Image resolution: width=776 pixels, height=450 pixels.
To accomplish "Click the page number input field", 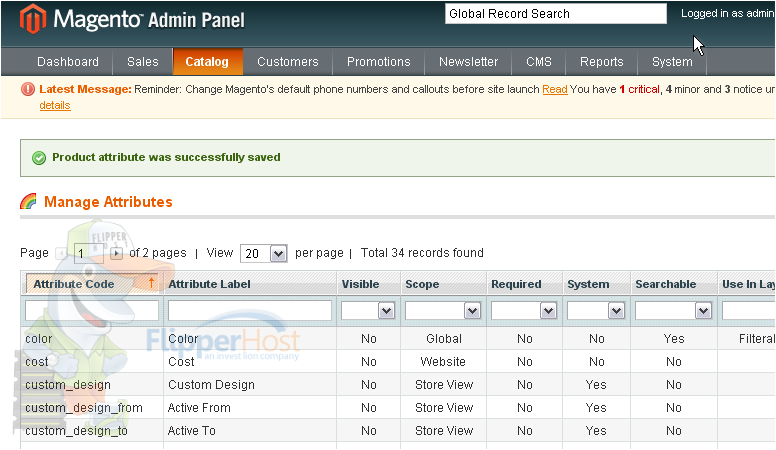I will click(88, 254).
